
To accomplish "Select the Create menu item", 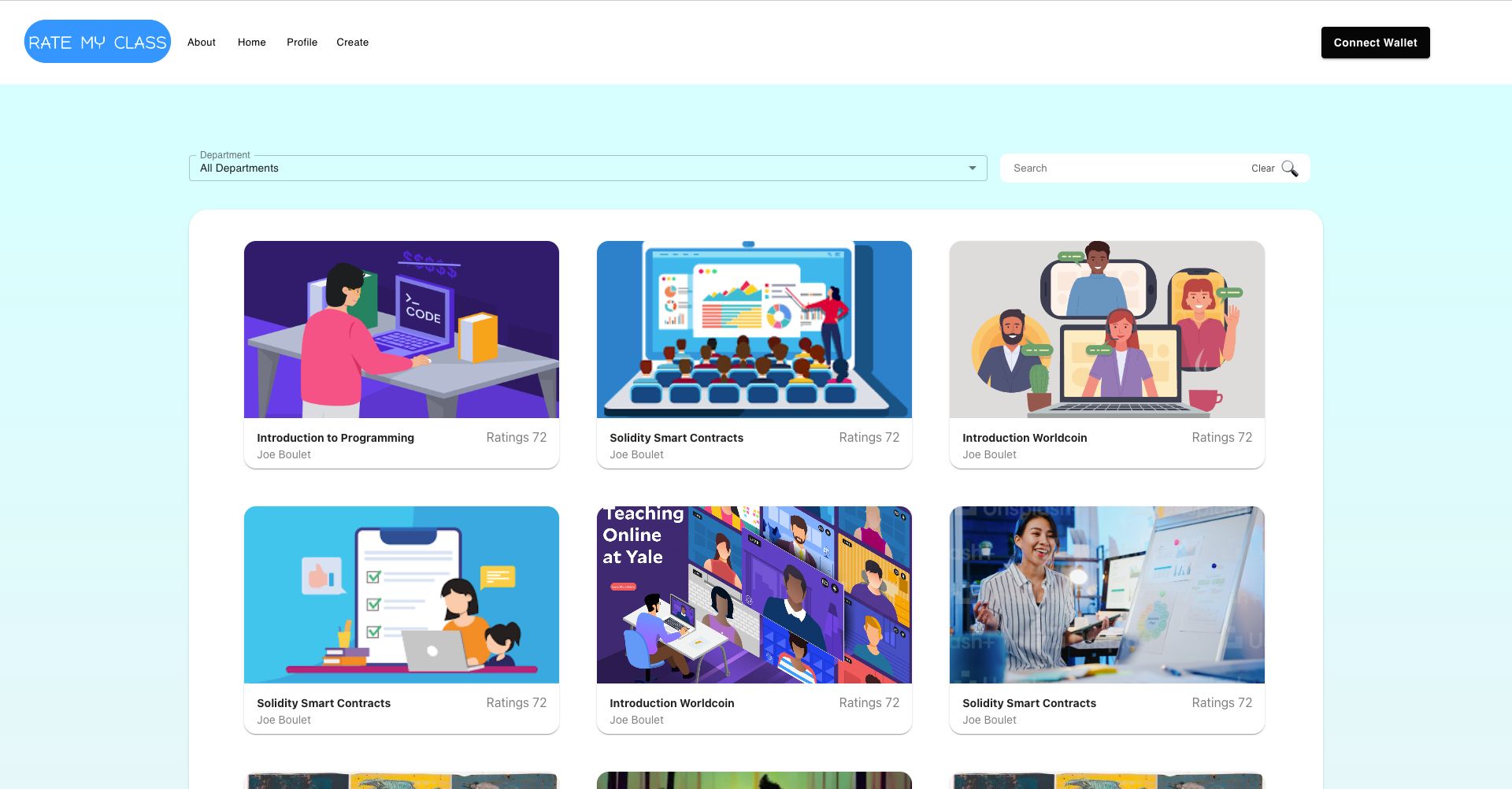I will [353, 43].
